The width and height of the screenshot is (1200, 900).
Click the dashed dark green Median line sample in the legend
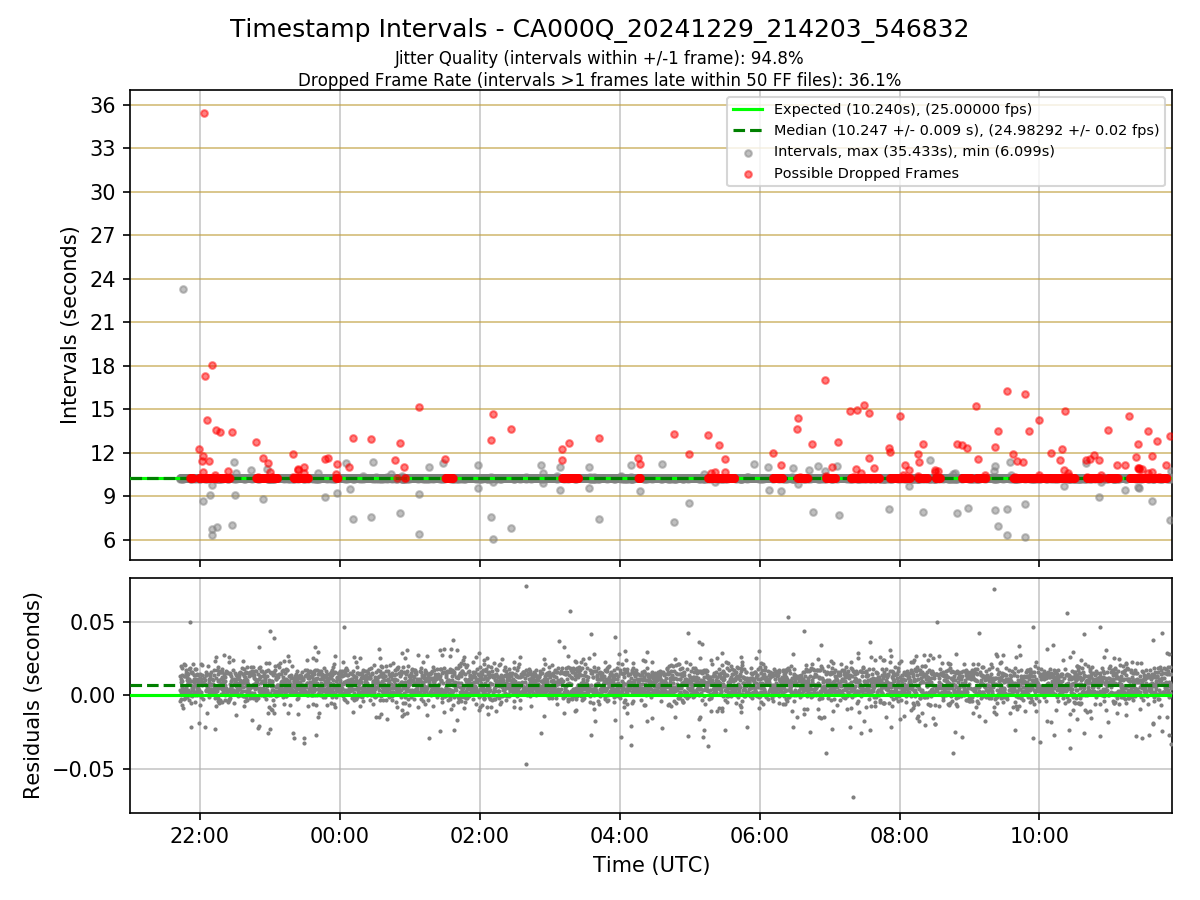click(x=748, y=130)
